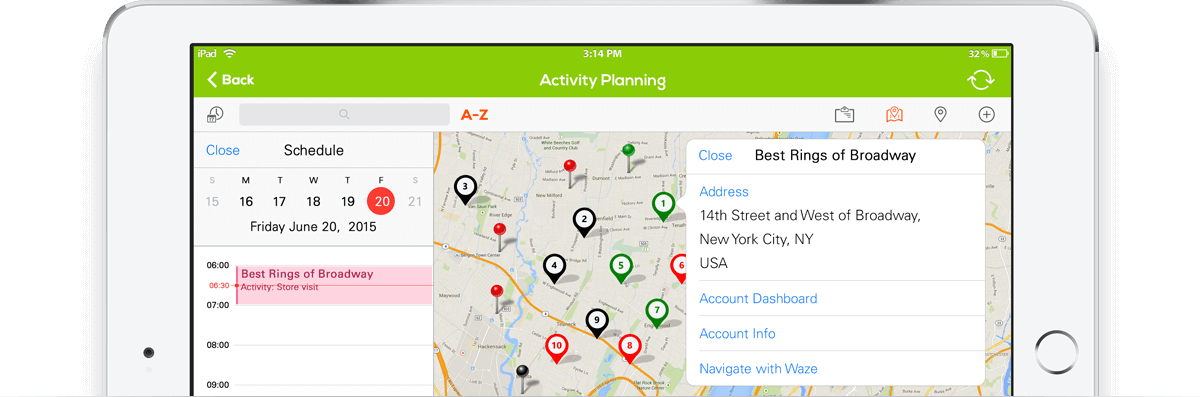
Task: Select Monday 16 in the week calendar
Action: [246, 201]
